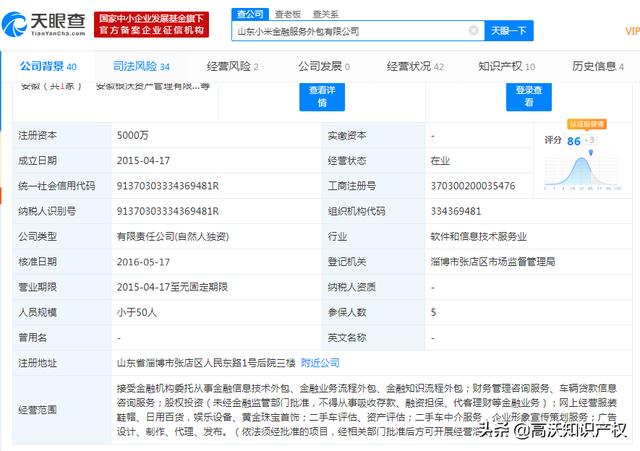Click the business status value 在业
This screenshot has width=640, height=451.
pos(440,161)
